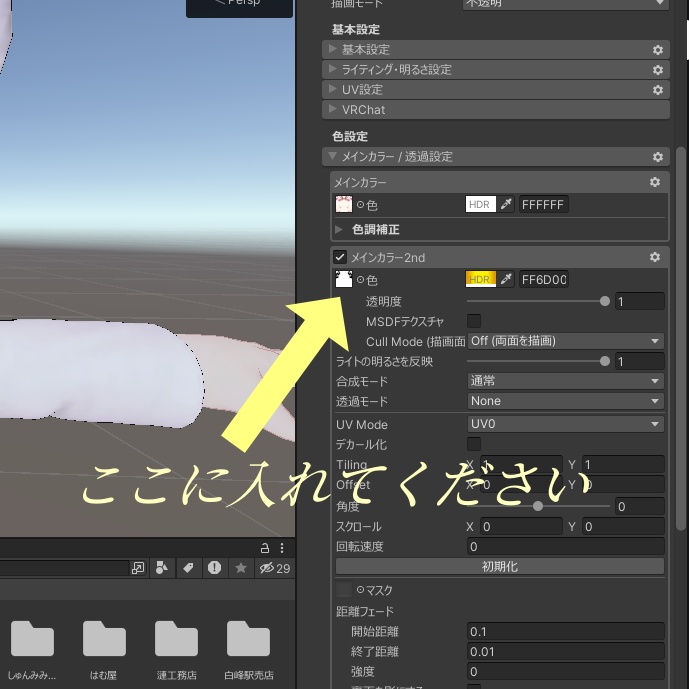Viewport: 689px width, 689px height.
Task: Click 角度 value field
Action: pyautogui.click(x=639, y=507)
